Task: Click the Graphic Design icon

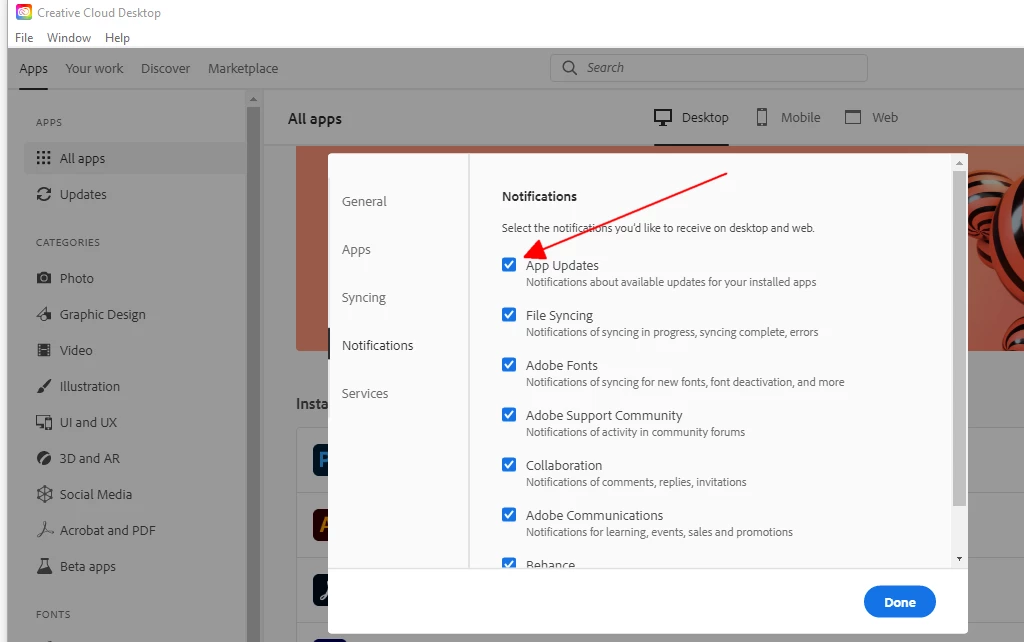Action: pos(44,314)
